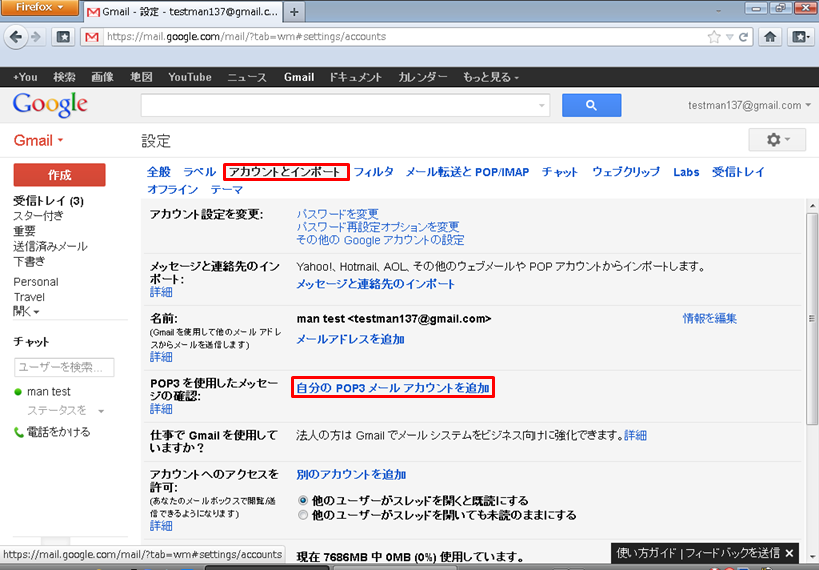Viewport: 819px width, 570px height.
Task: Click カレンダー in the black Google bar
Action: 423,77
